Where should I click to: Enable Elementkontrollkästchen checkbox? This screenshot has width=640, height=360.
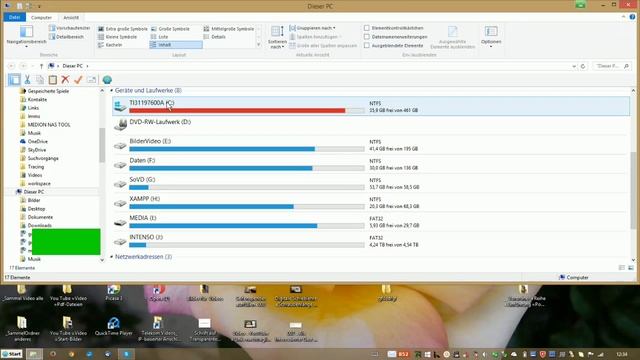tap(367, 28)
